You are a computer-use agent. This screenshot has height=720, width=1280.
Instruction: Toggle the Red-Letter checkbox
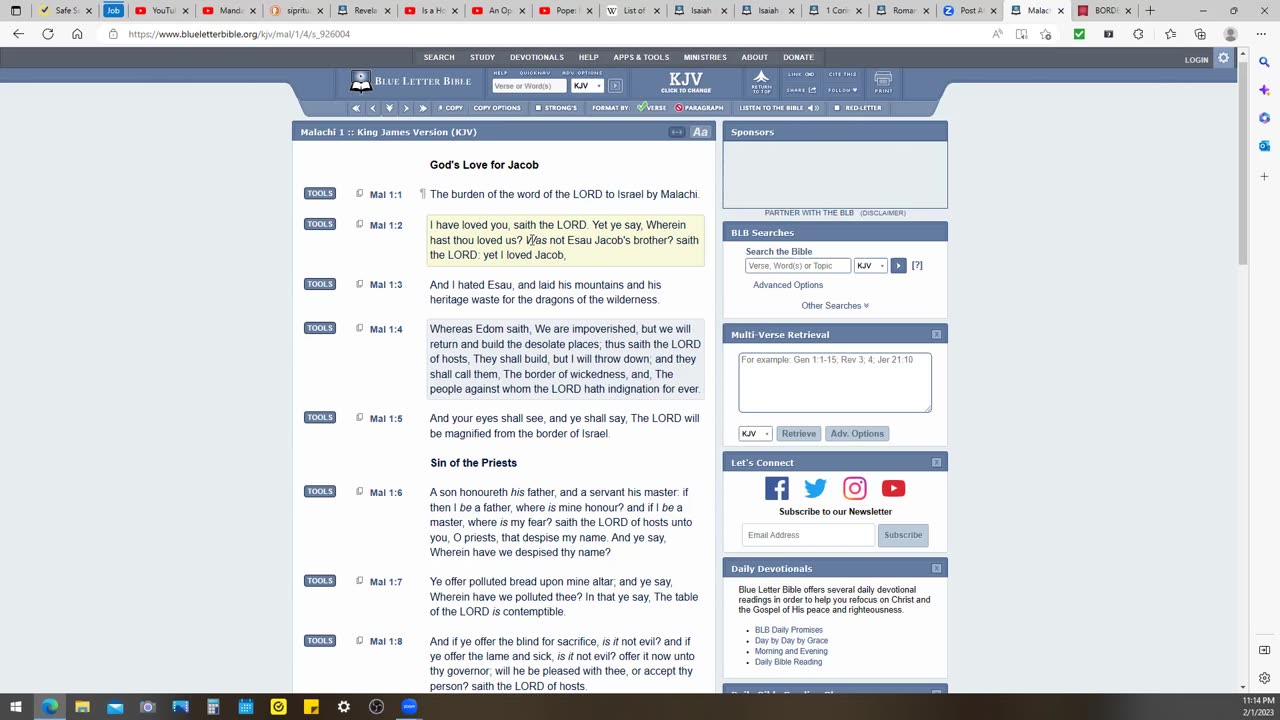(x=837, y=108)
